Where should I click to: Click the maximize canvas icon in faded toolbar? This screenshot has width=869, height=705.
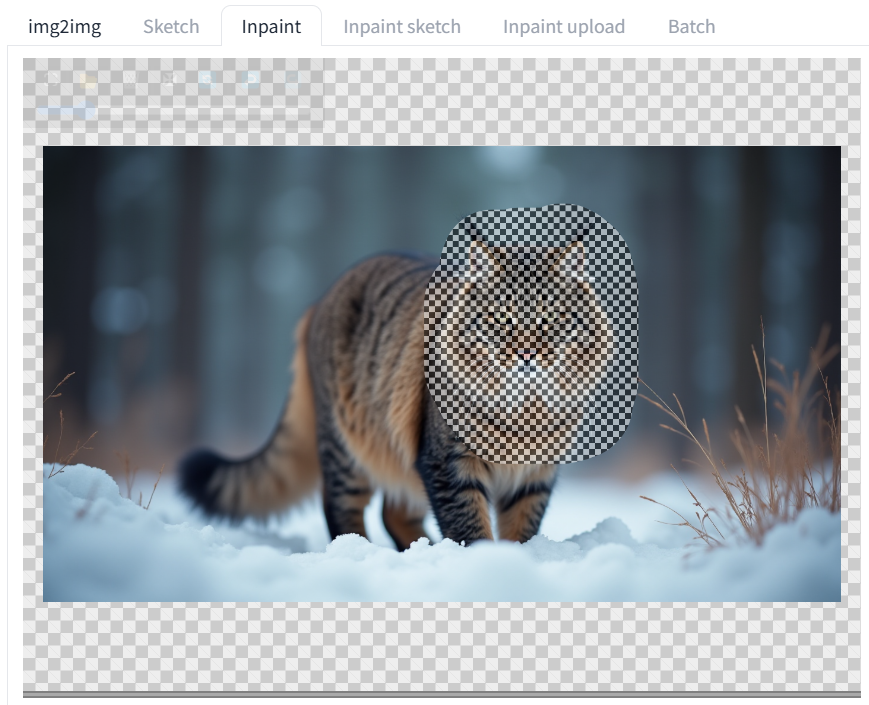point(51,80)
